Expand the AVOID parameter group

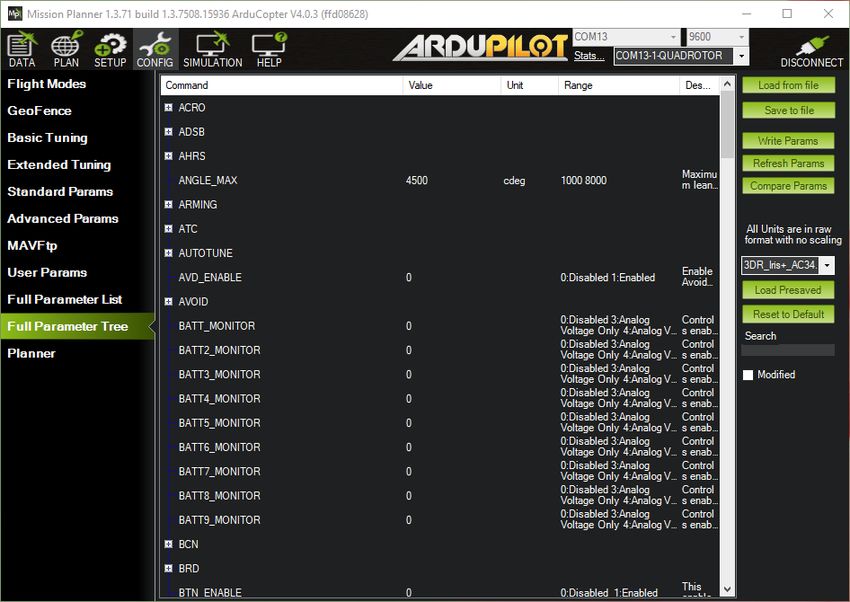168,301
